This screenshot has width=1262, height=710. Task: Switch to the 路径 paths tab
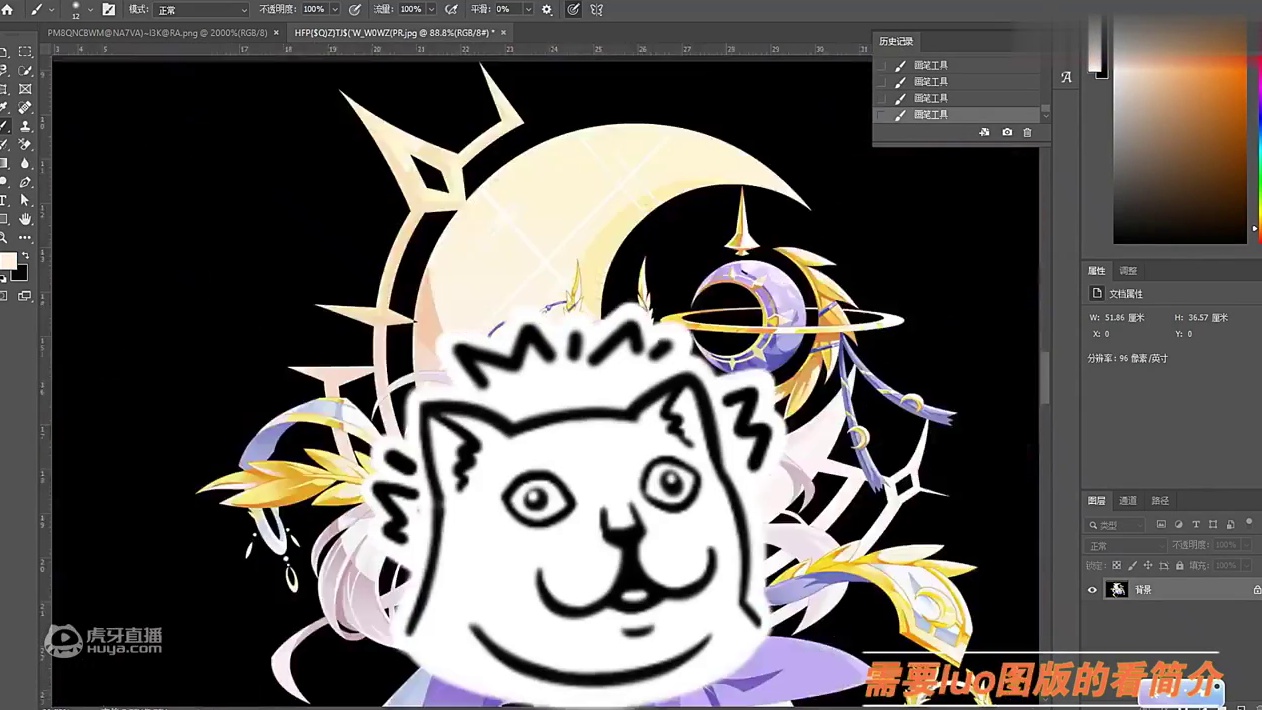(1160, 501)
